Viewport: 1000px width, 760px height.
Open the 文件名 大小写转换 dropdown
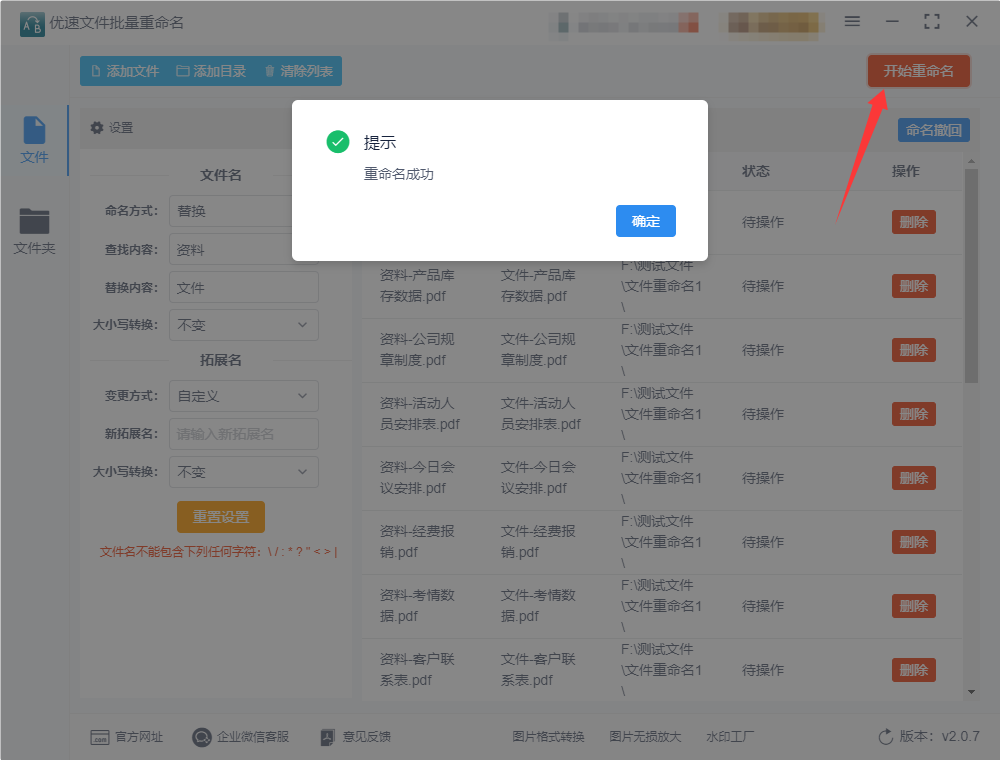(x=244, y=325)
